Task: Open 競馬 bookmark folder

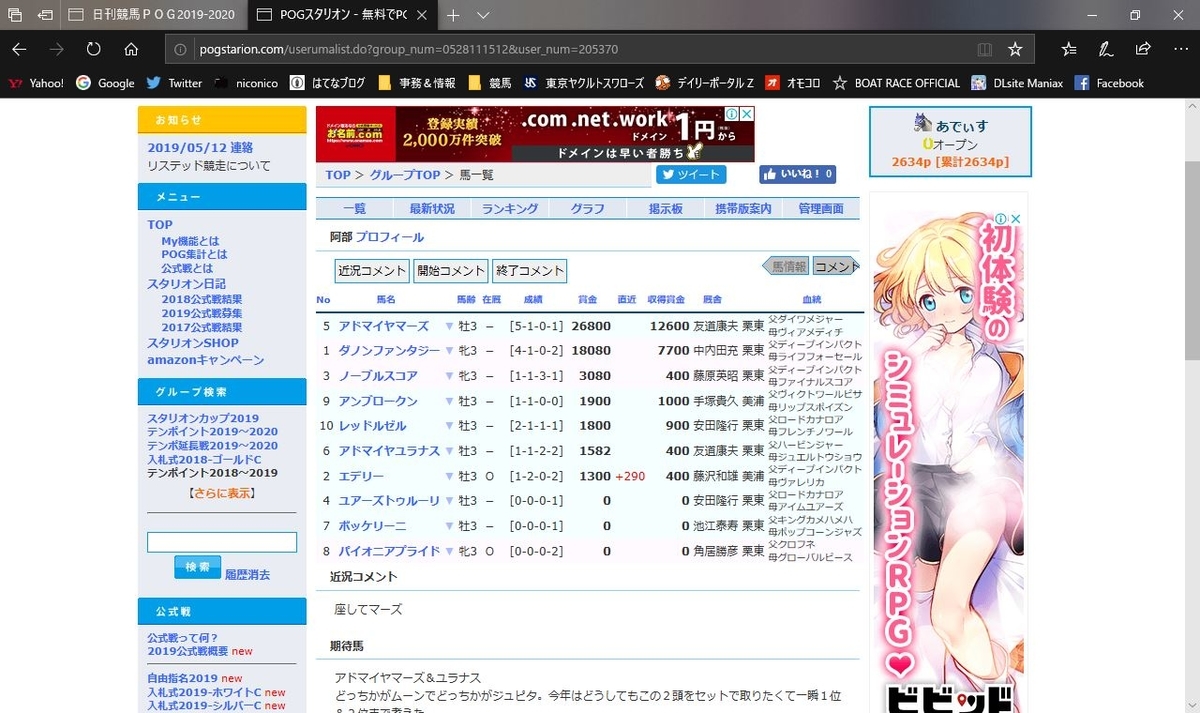Action: pyautogui.click(x=489, y=83)
